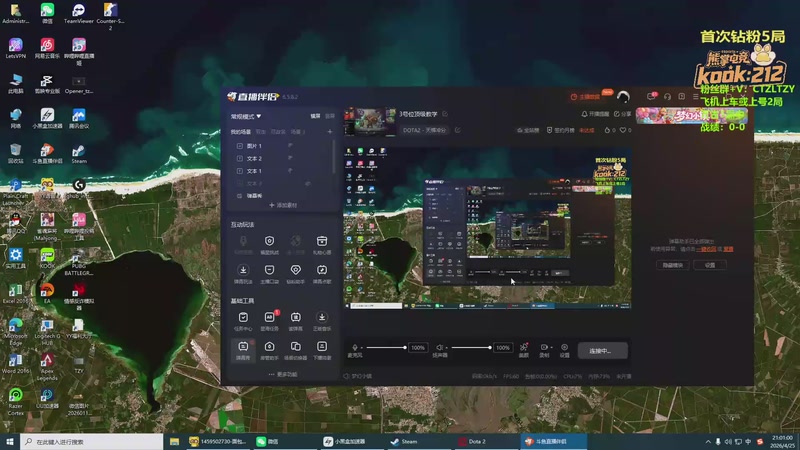Adjust the speaker volume slider
Screen dimensions: 800x450
[x=471, y=347]
